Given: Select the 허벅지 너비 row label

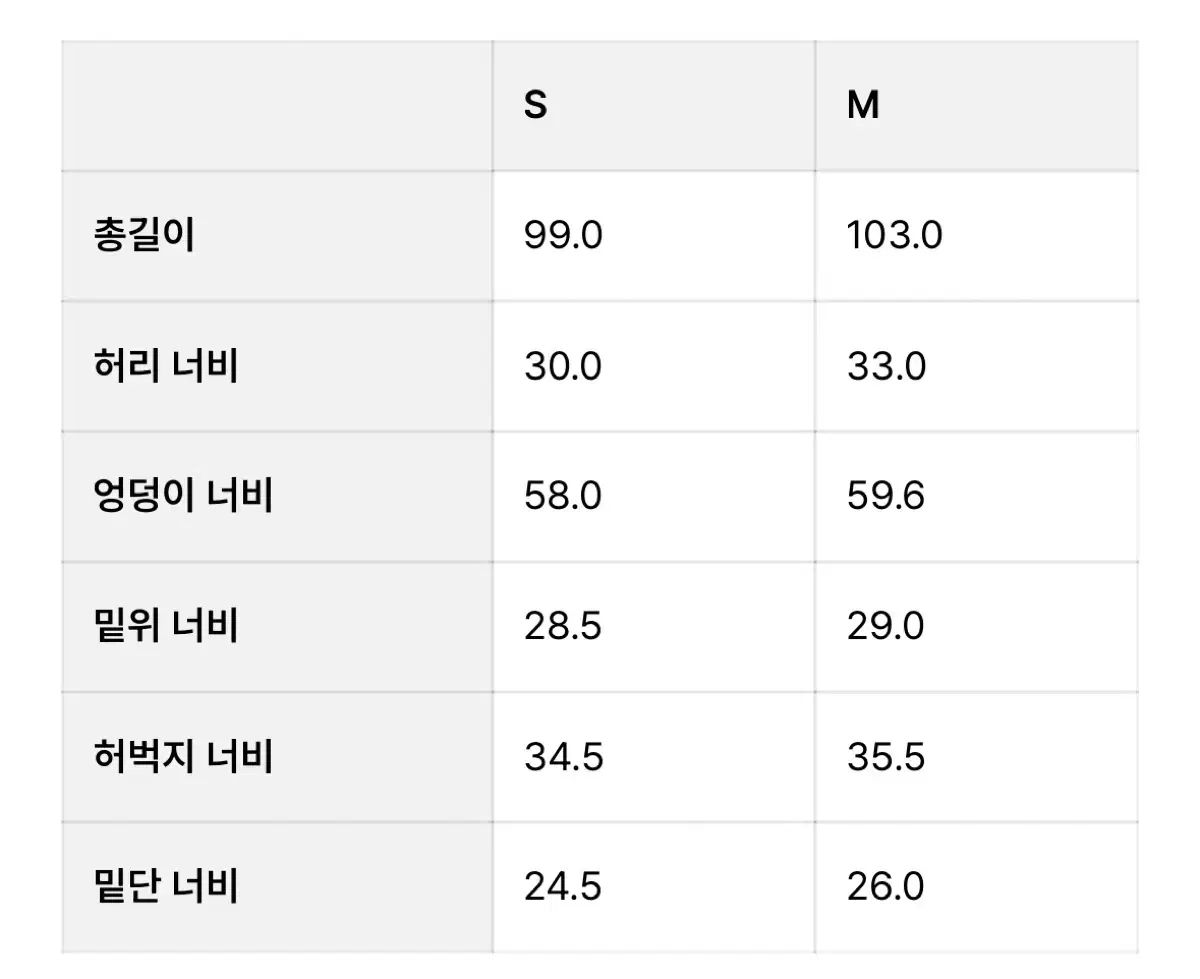Looking at the screenshot, I should point(182,757).
